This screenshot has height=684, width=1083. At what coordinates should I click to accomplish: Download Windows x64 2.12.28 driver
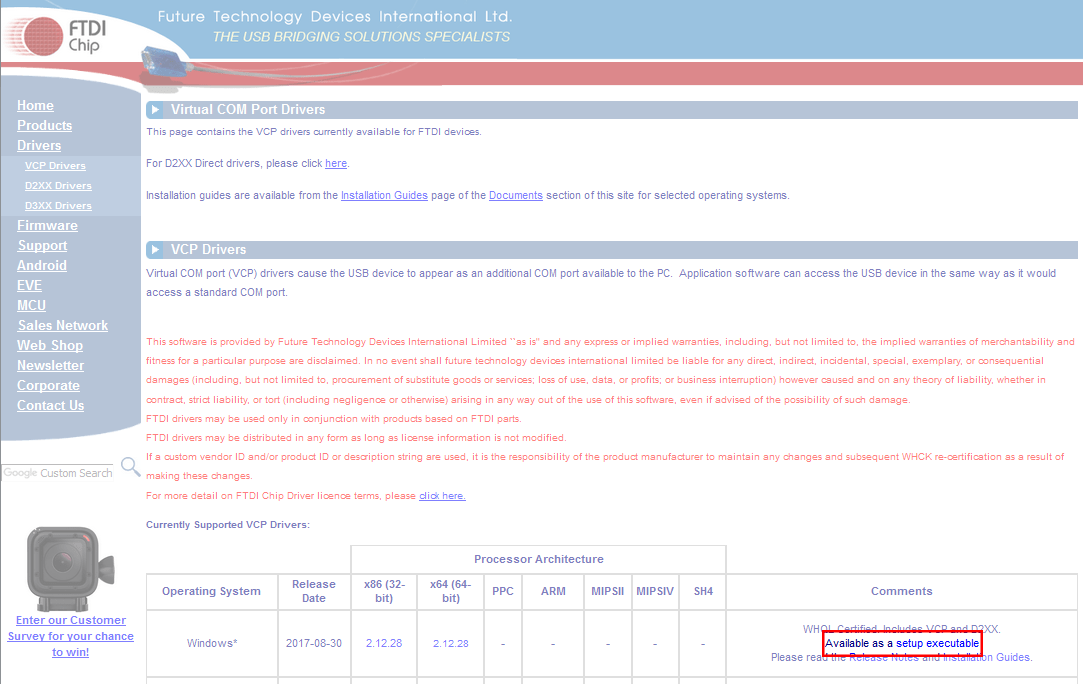pos(450,643)
